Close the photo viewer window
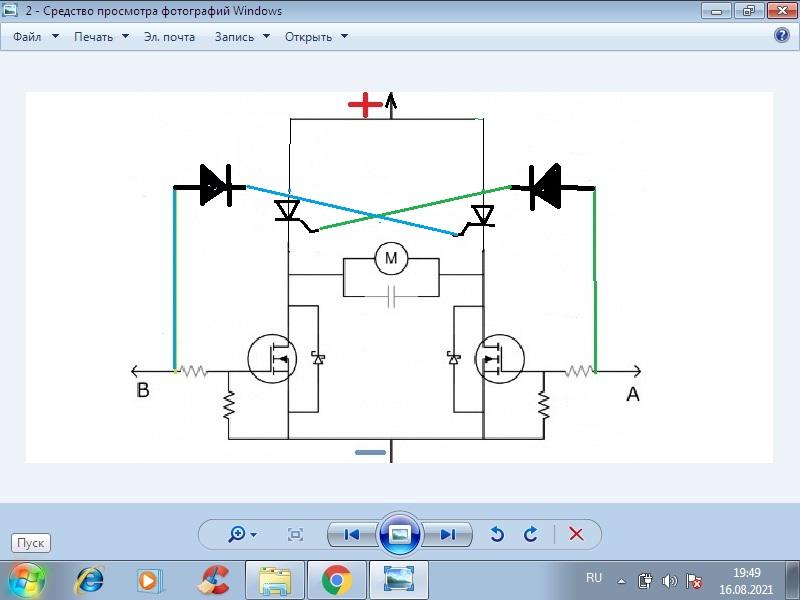This screenshot has height=600, width=800. click(x=782, y=11)
